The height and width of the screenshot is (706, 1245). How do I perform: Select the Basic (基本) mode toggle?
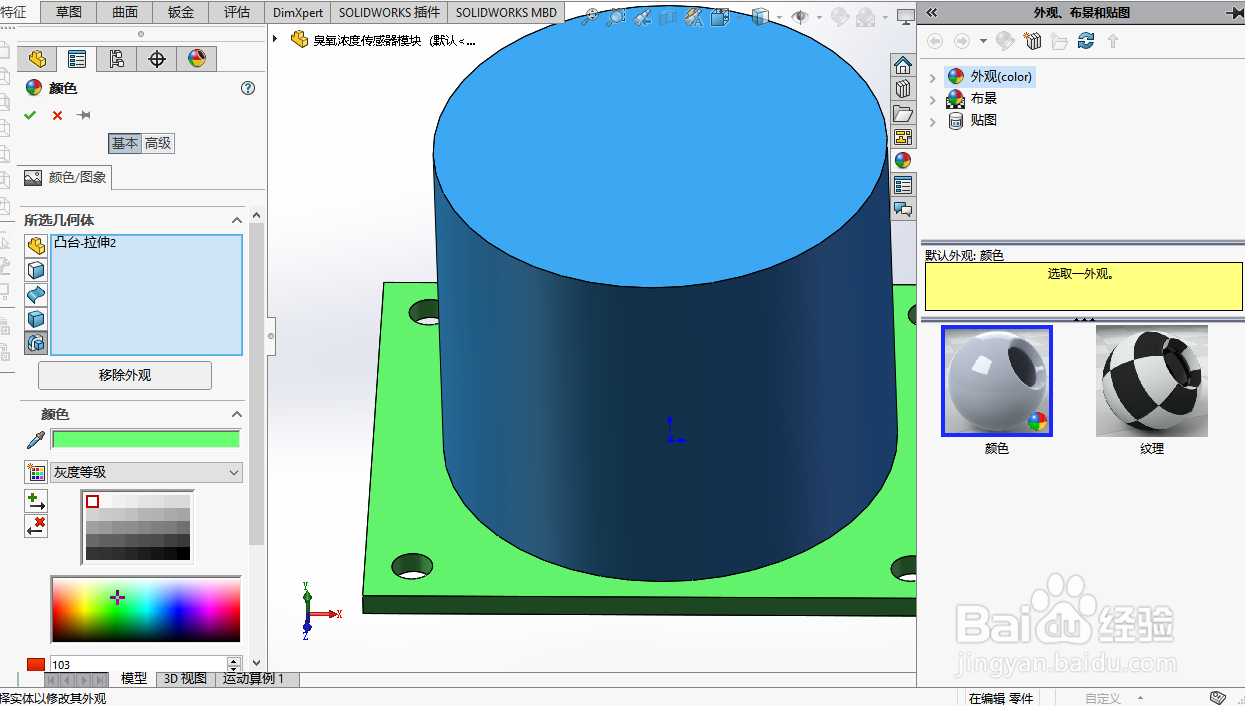(x=125, y=144)
